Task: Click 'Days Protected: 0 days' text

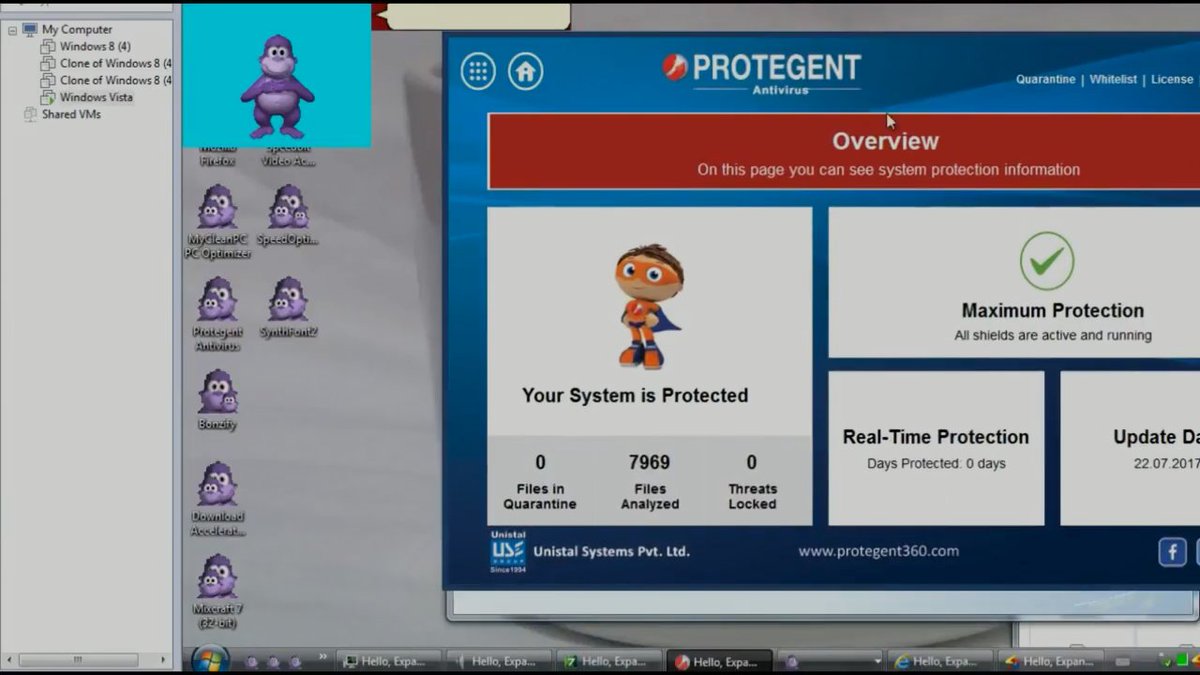Action: pyautogui.click(x=936, y=464)
